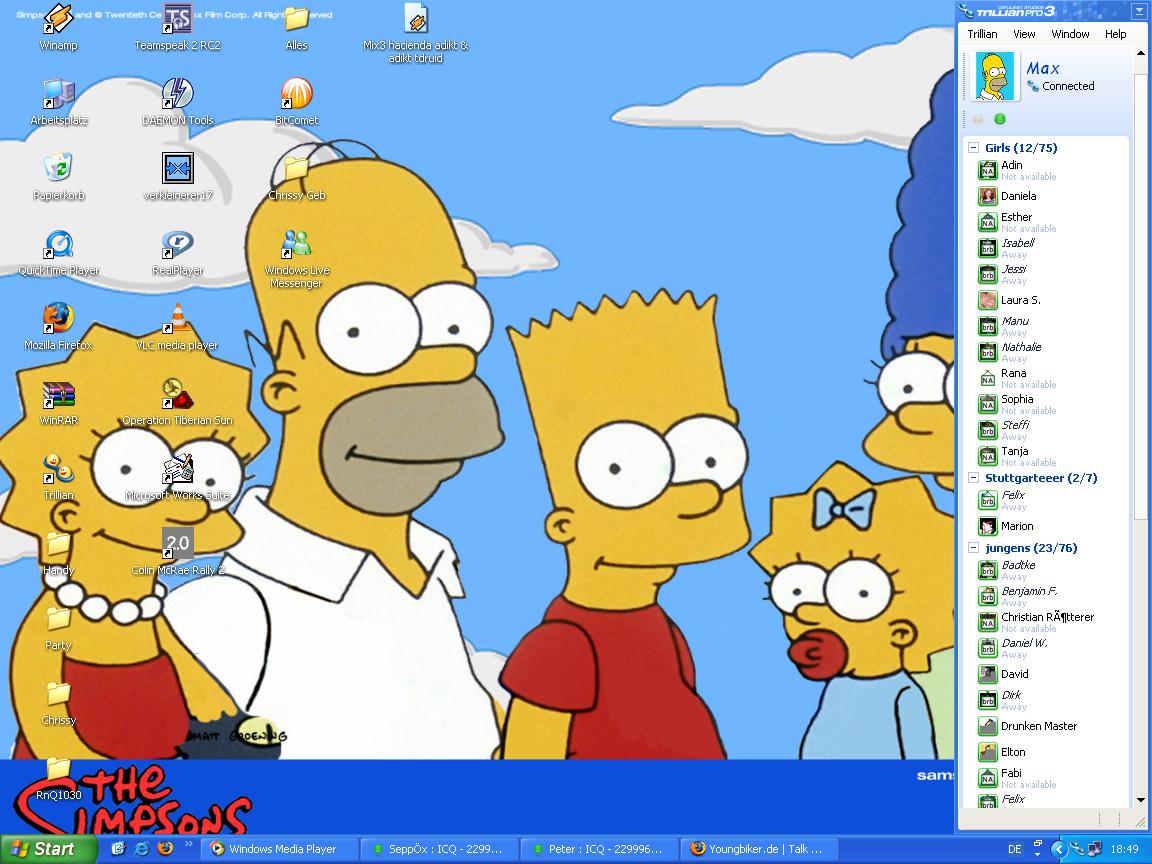The height and width of the screenshot is (864, 1152).
Task: Open the Trillian menu
Action: coord(982,34)
